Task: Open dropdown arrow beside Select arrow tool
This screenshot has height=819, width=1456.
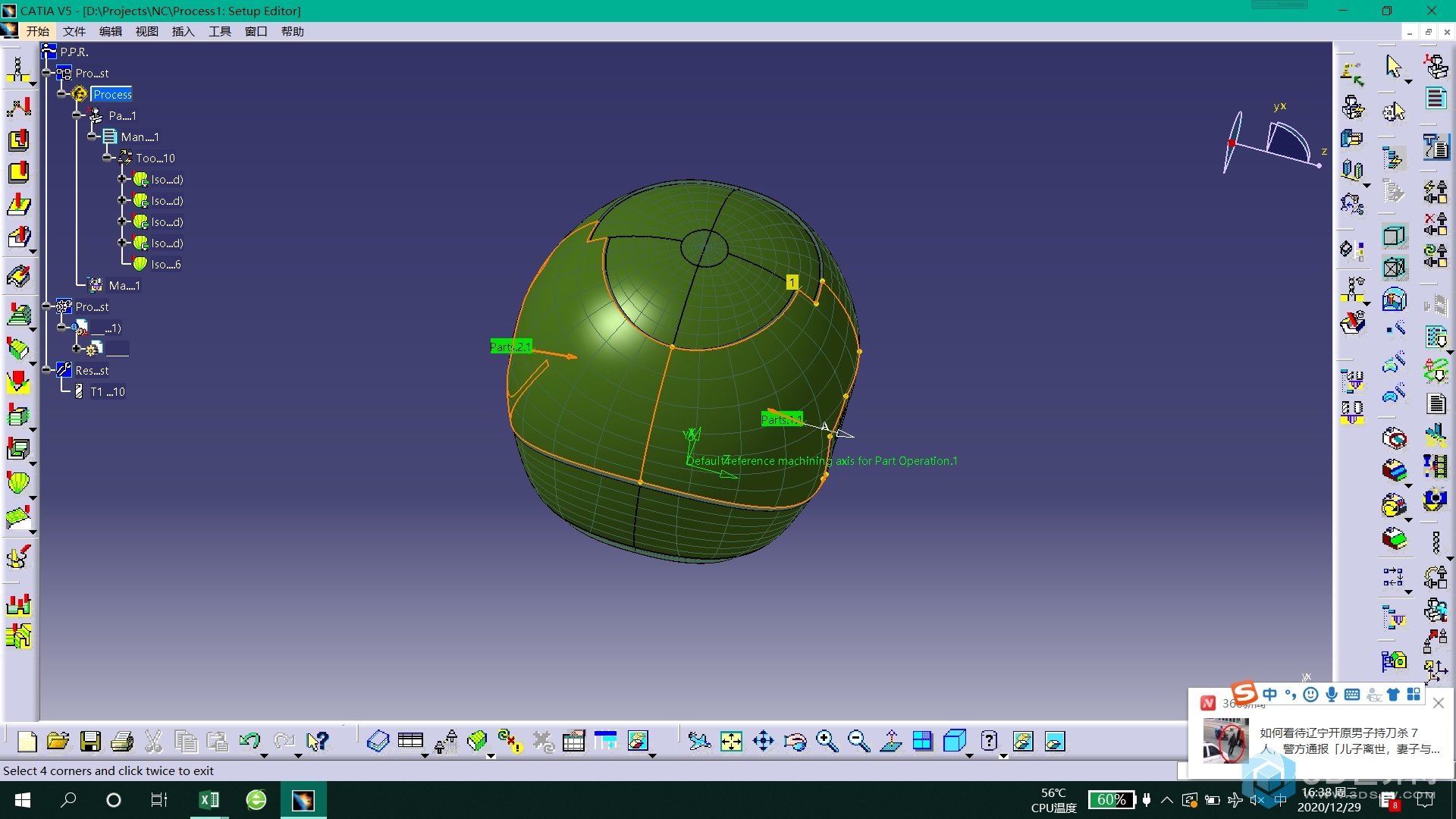Action: pyautogui.click(x=1408, y=81)
